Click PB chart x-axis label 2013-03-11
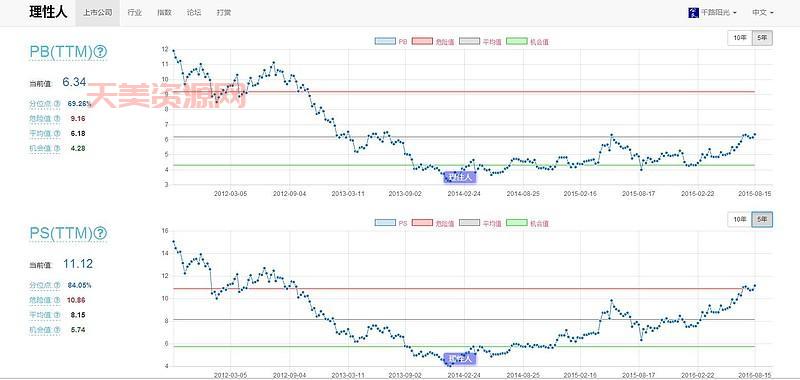 348,194
